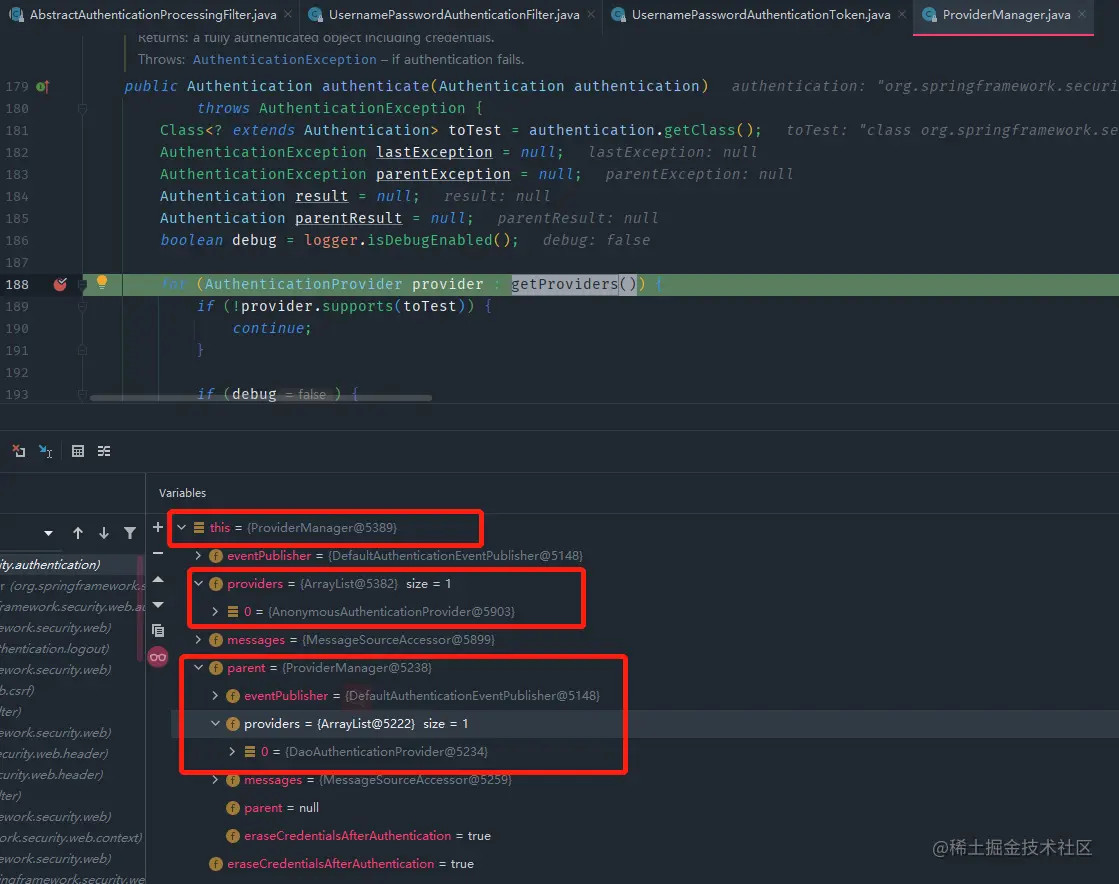Click the AuthenticationException link in Javadoc
Image resolution: width=1119 pixels, height=884 pixels.
click(284, 59)
